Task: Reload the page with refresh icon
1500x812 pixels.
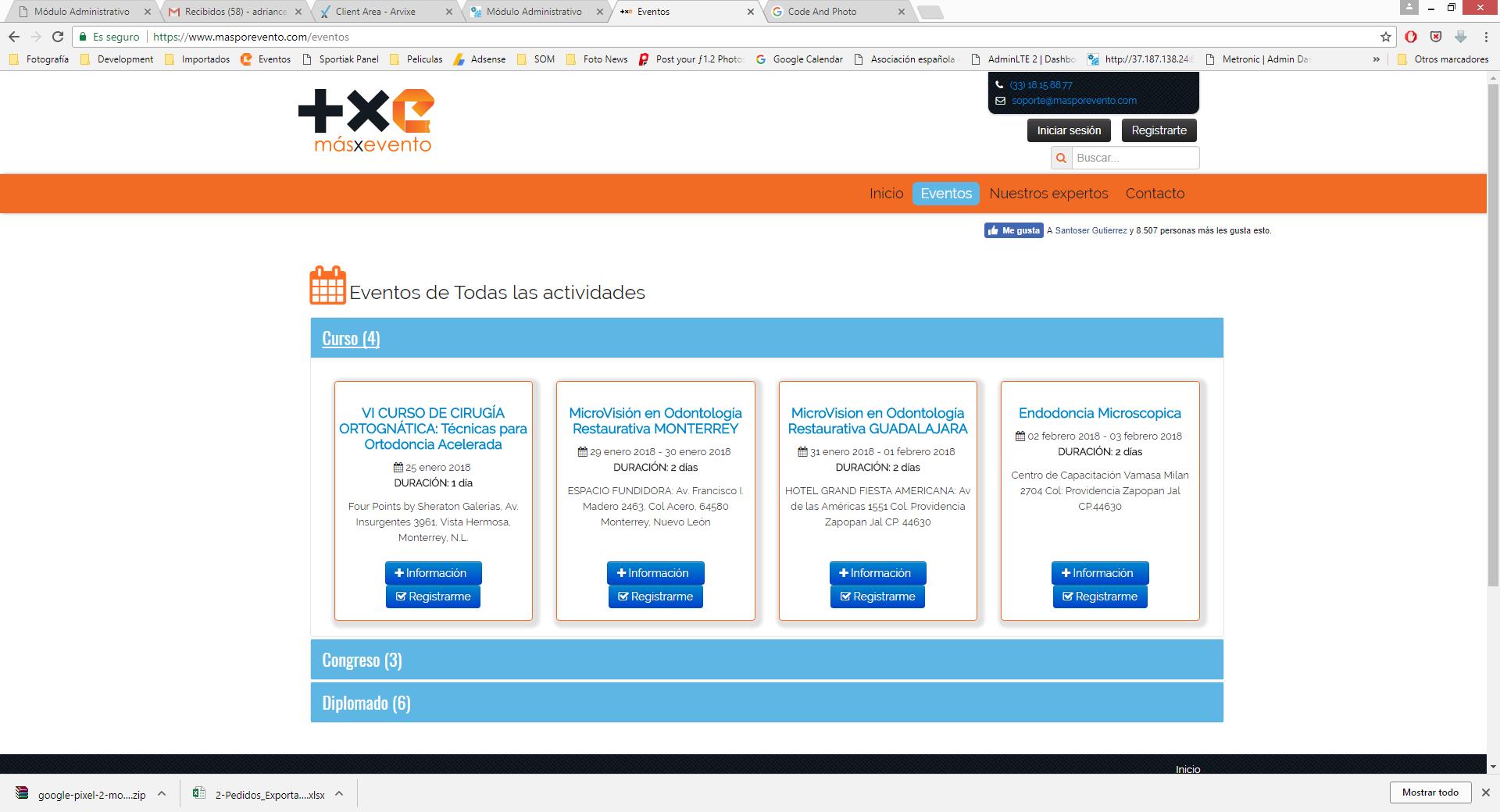Action: pyautogui.click(x=58, y=37)
